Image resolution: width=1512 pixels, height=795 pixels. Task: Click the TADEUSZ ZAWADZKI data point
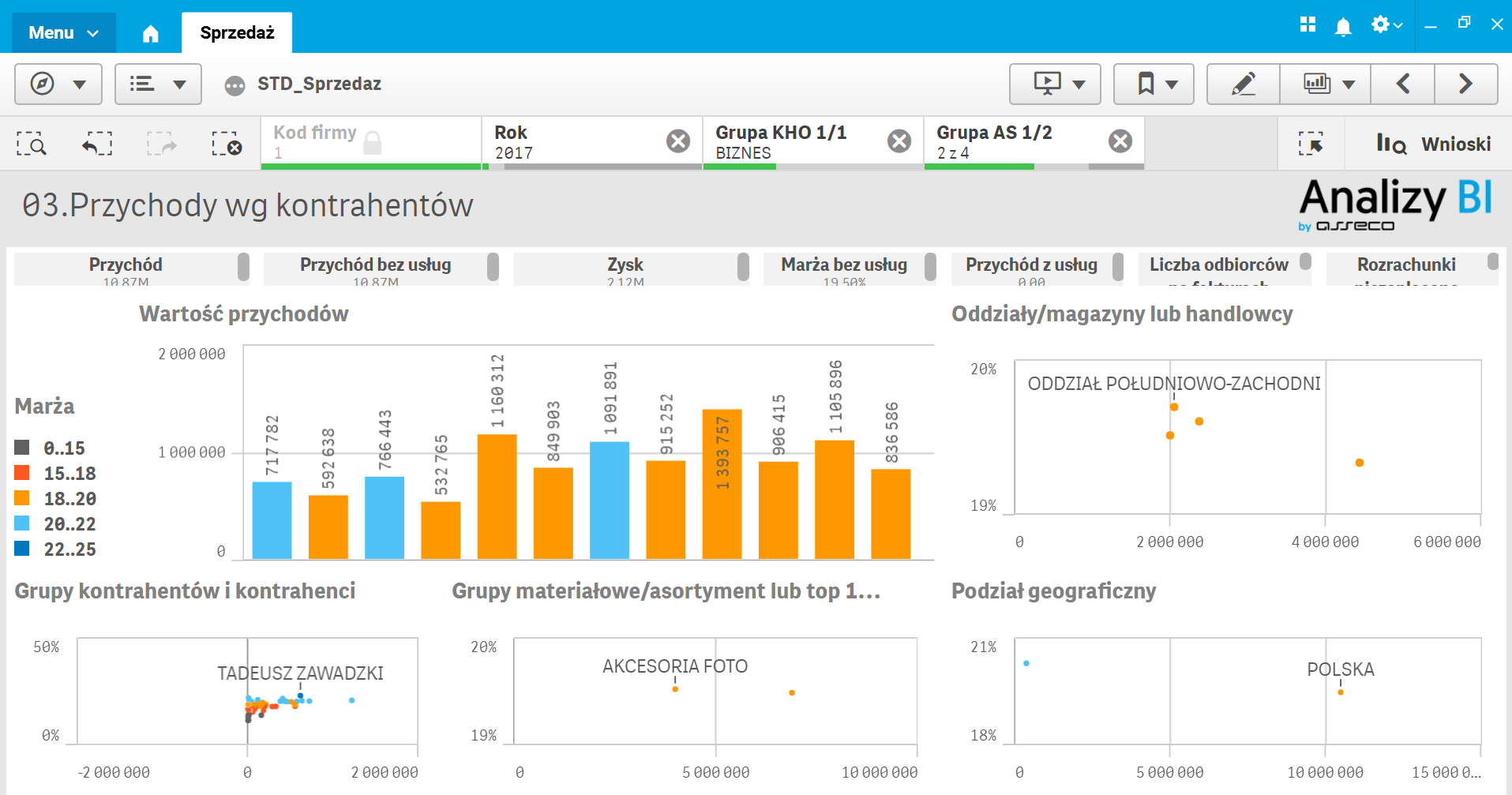[x=300, y=696]
